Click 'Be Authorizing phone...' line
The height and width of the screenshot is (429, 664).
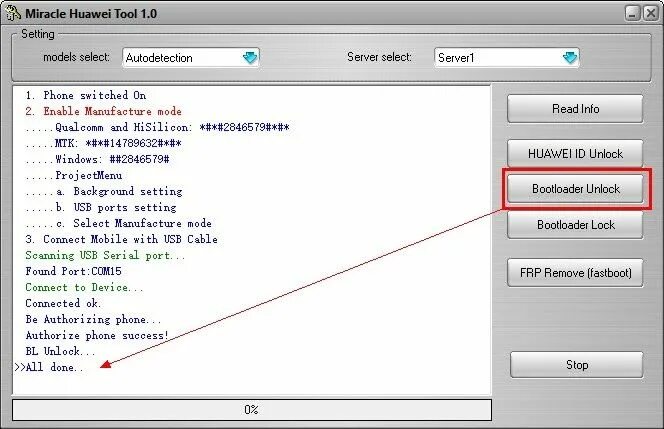pyautogui.click(x=93, y=319)
